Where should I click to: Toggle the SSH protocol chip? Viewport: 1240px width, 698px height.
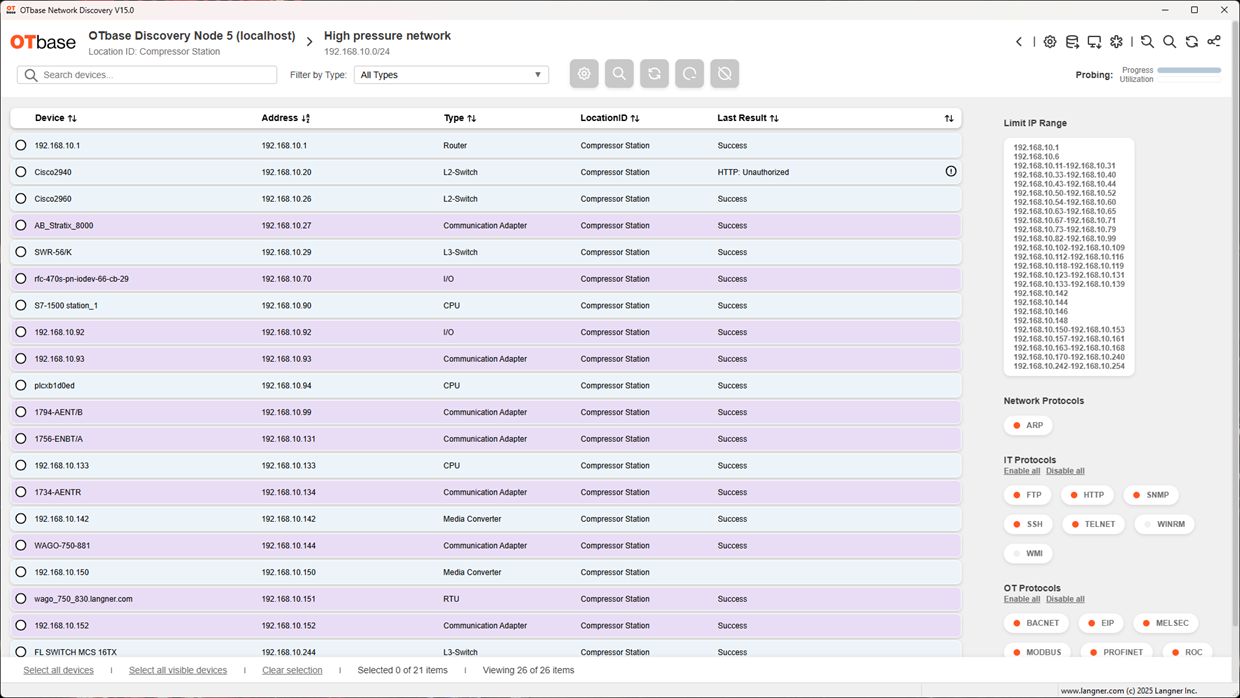click(x=1028, y=524)
